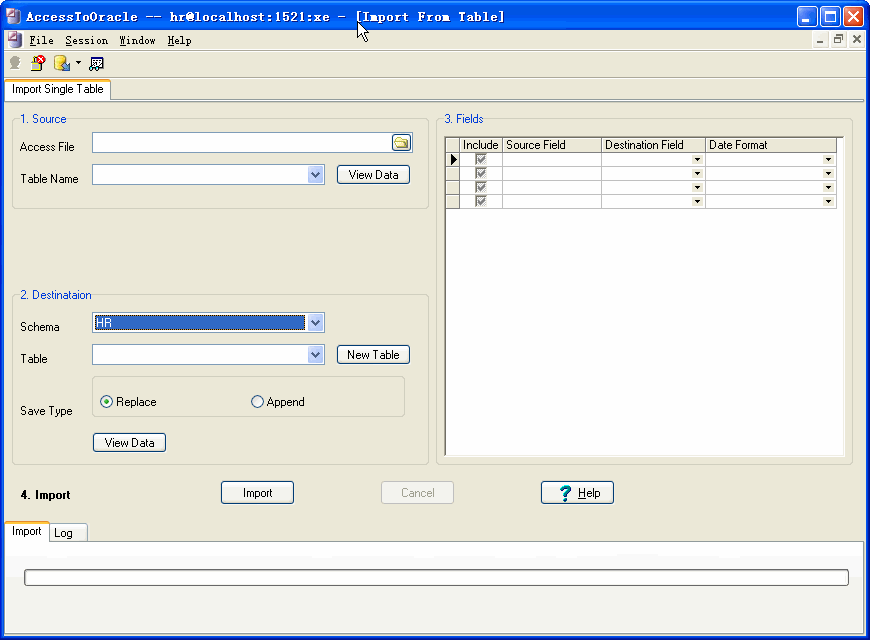
Task: Switch to the bottom Import tab
Action: click(x=27, y=531)
